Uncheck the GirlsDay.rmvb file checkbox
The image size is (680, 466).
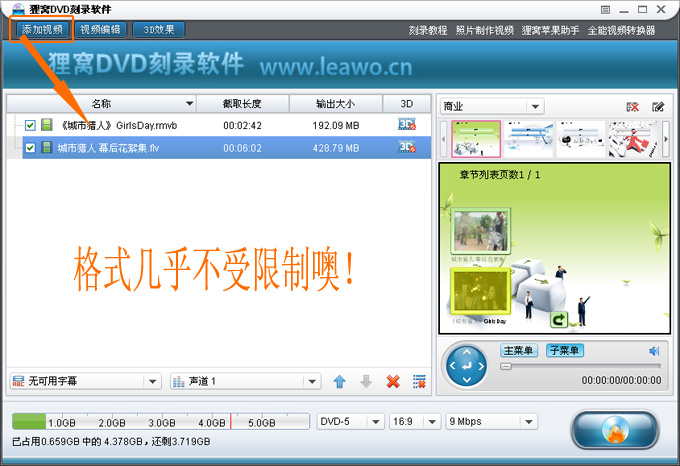tap(30, 125)
